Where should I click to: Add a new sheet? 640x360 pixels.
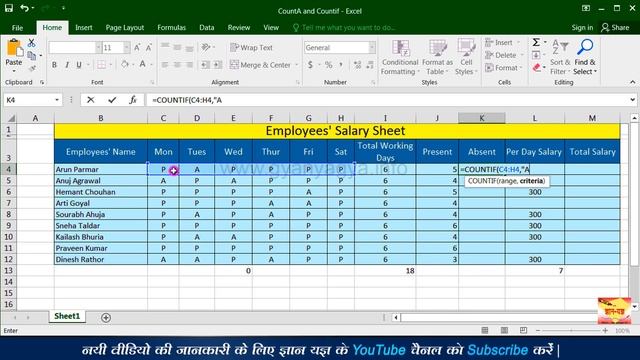[x=106, y=318]
